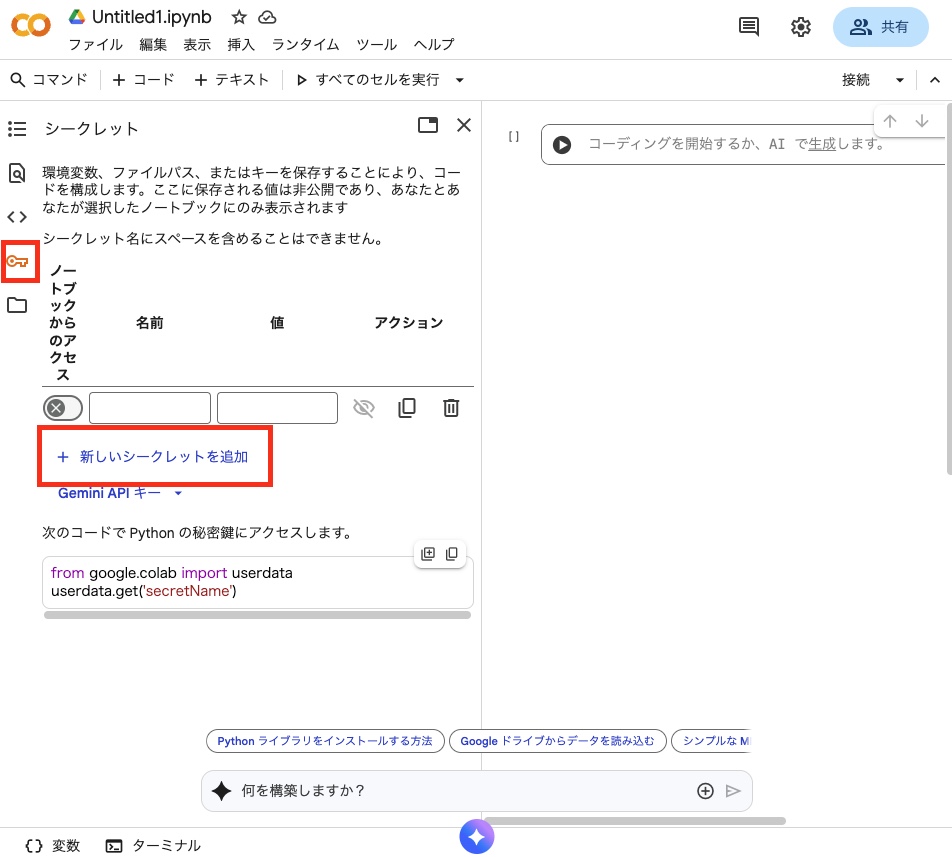Open the find and replace sidebar icon
The image size is (952, 857).
17,173
